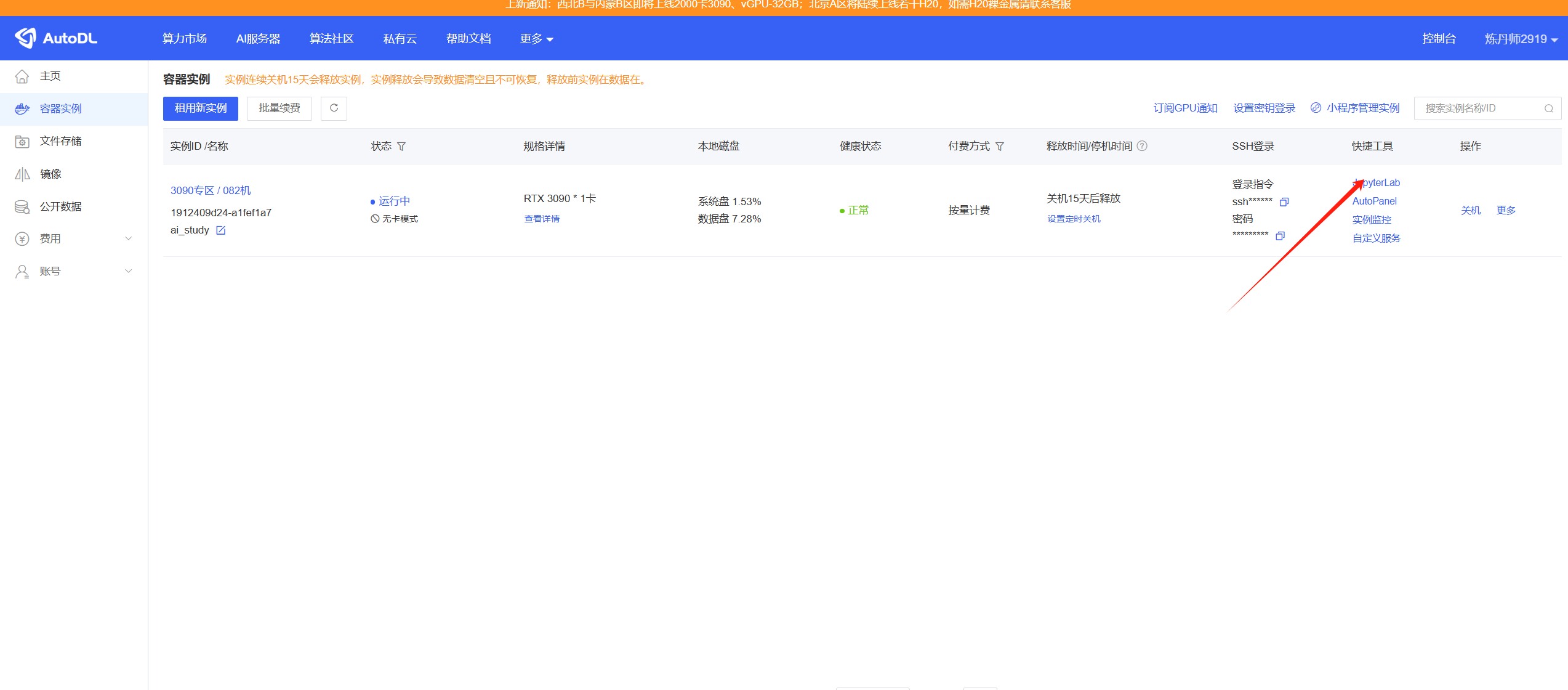The height and width of the screenshot is (690, 1568).
Task: Click 关机 to shut down instance
Action: 1471,211
